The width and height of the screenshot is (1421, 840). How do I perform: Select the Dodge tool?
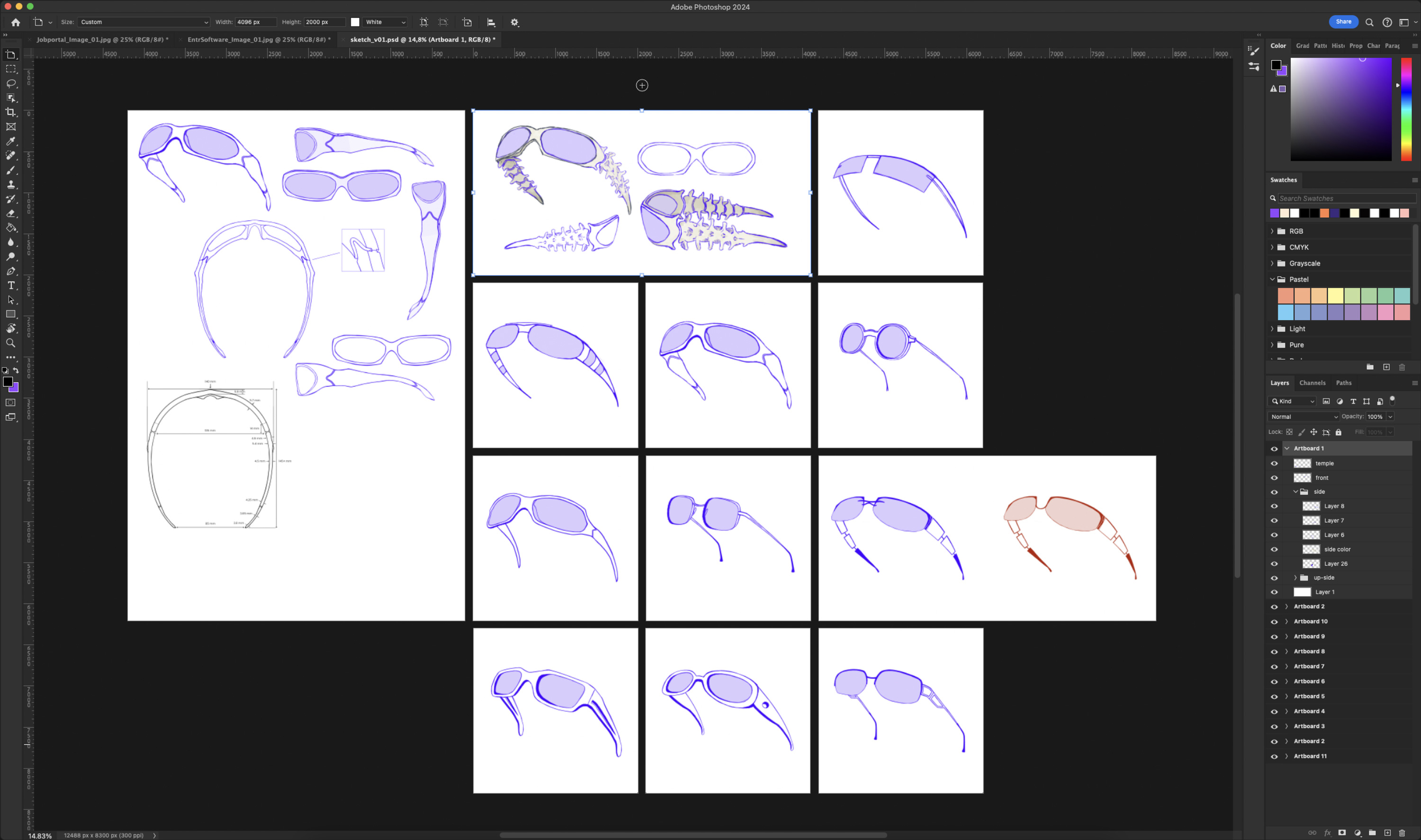(x=11, y=257)
